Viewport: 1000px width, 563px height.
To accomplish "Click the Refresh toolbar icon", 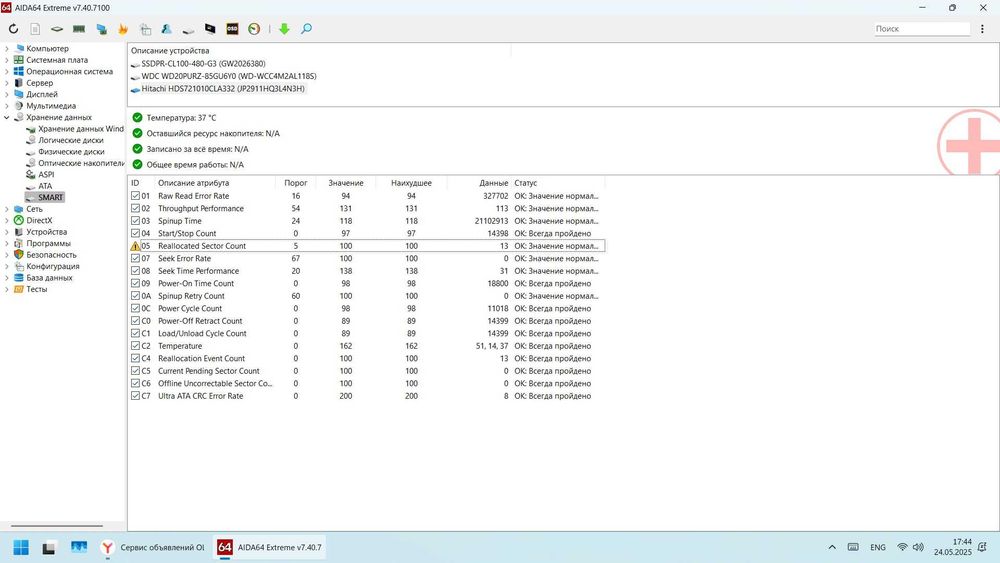I will pos(13,29).
